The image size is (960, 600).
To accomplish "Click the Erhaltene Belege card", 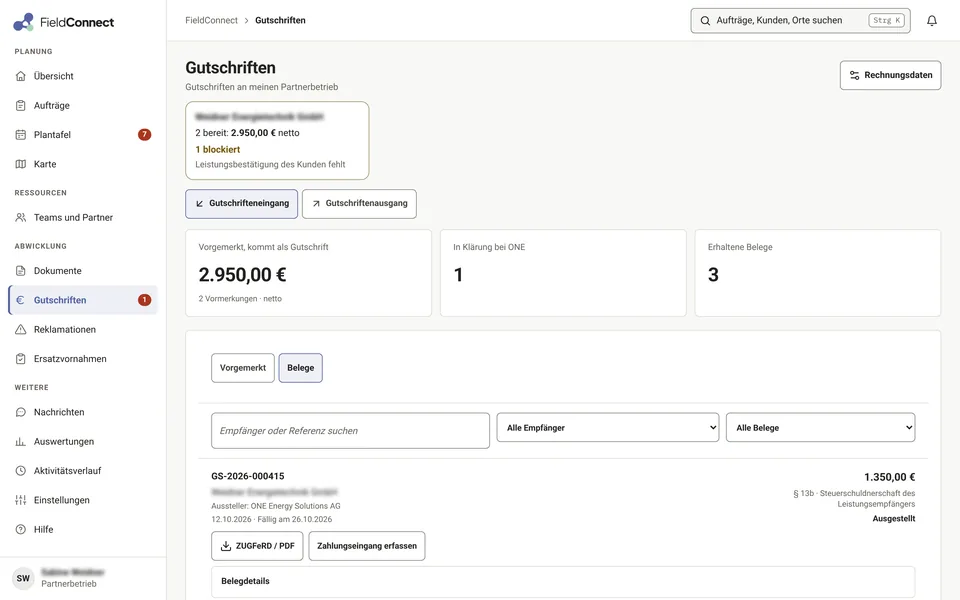I will (x=818, y=273).
